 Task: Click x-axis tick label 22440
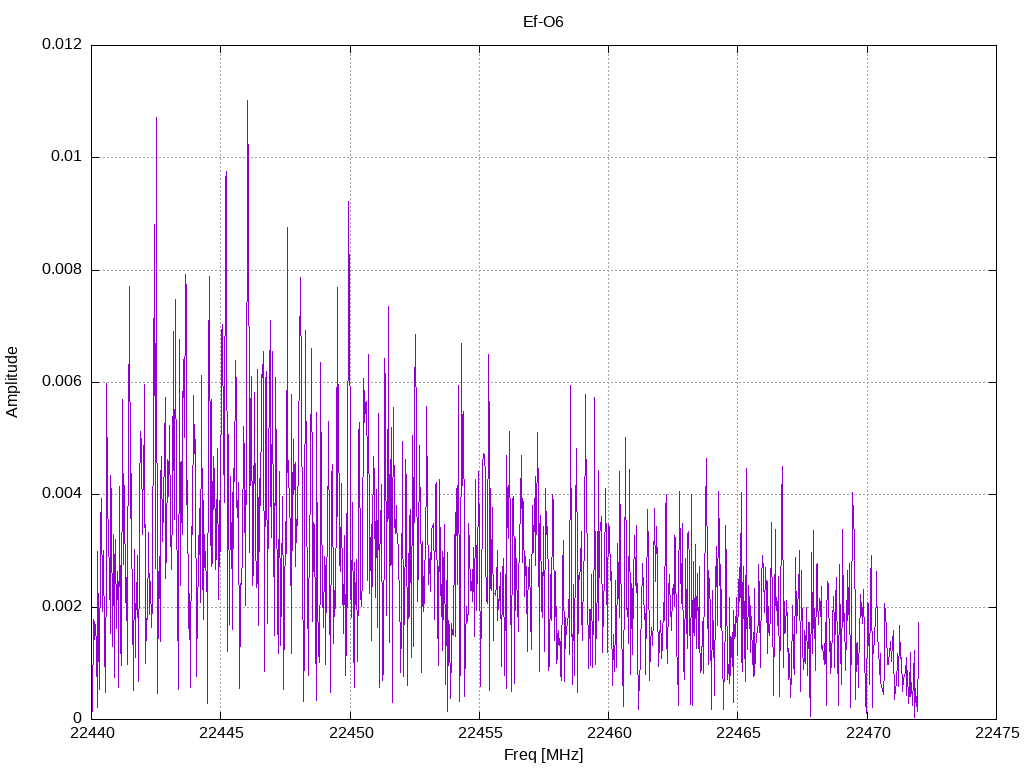click(92, 733)
